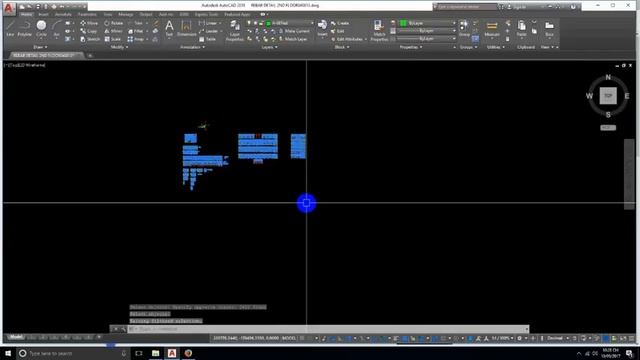Activate the Fillet tool

coord(136,31)
